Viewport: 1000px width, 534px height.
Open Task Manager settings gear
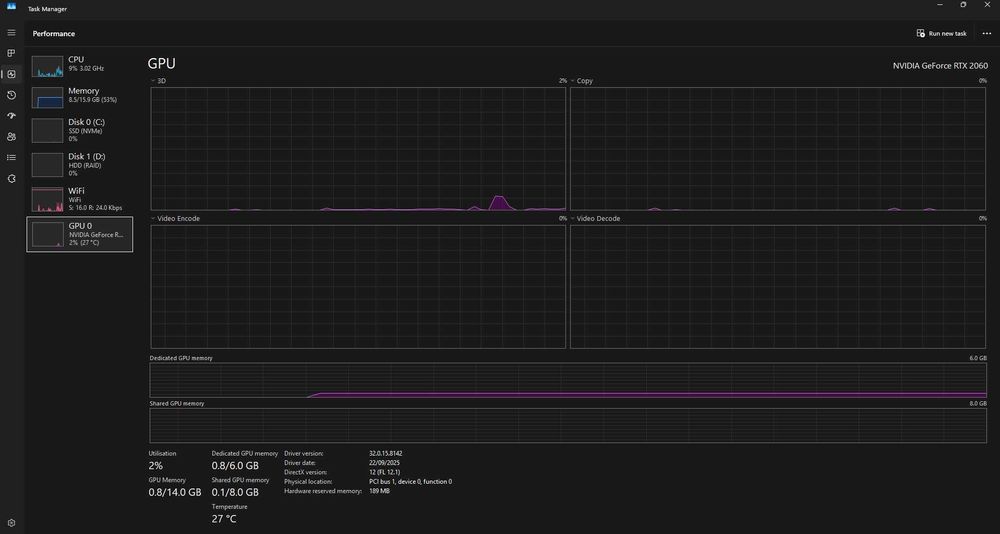click(11, 523)
